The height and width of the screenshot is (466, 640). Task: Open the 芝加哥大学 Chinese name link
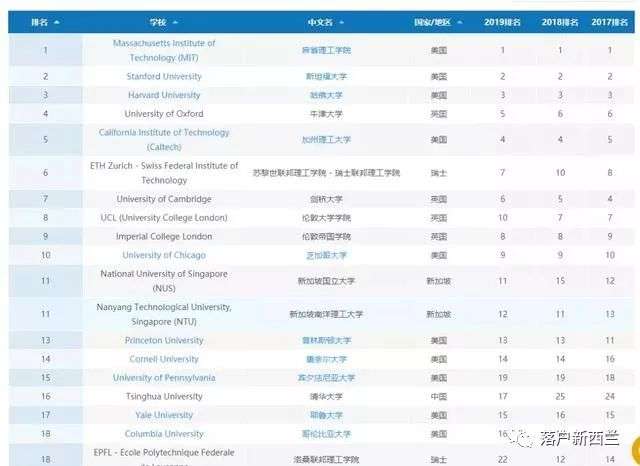pyautogui.click(x=326, y=255)
